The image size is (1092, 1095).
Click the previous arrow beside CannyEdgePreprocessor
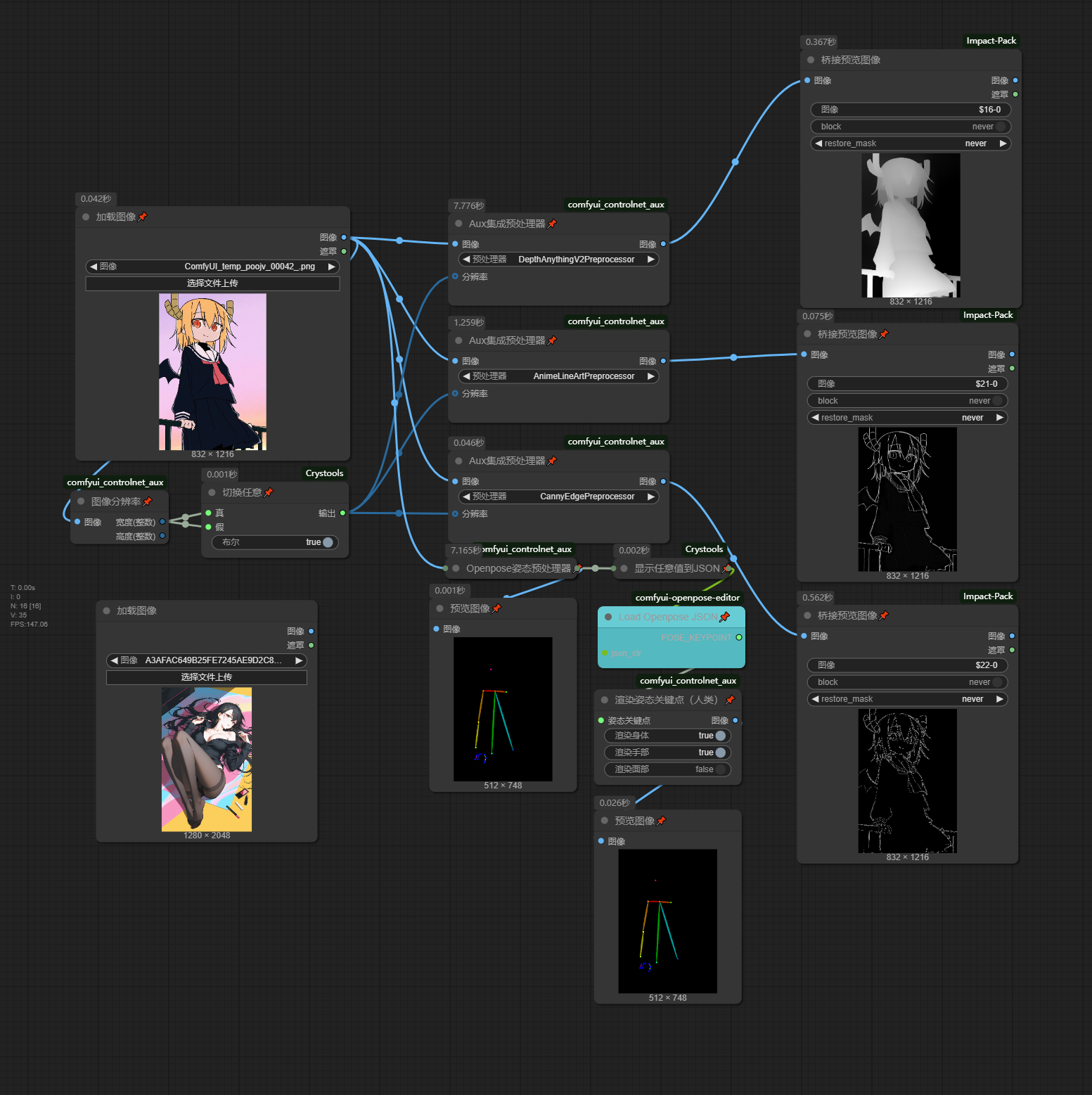click(x=466, y=497)
